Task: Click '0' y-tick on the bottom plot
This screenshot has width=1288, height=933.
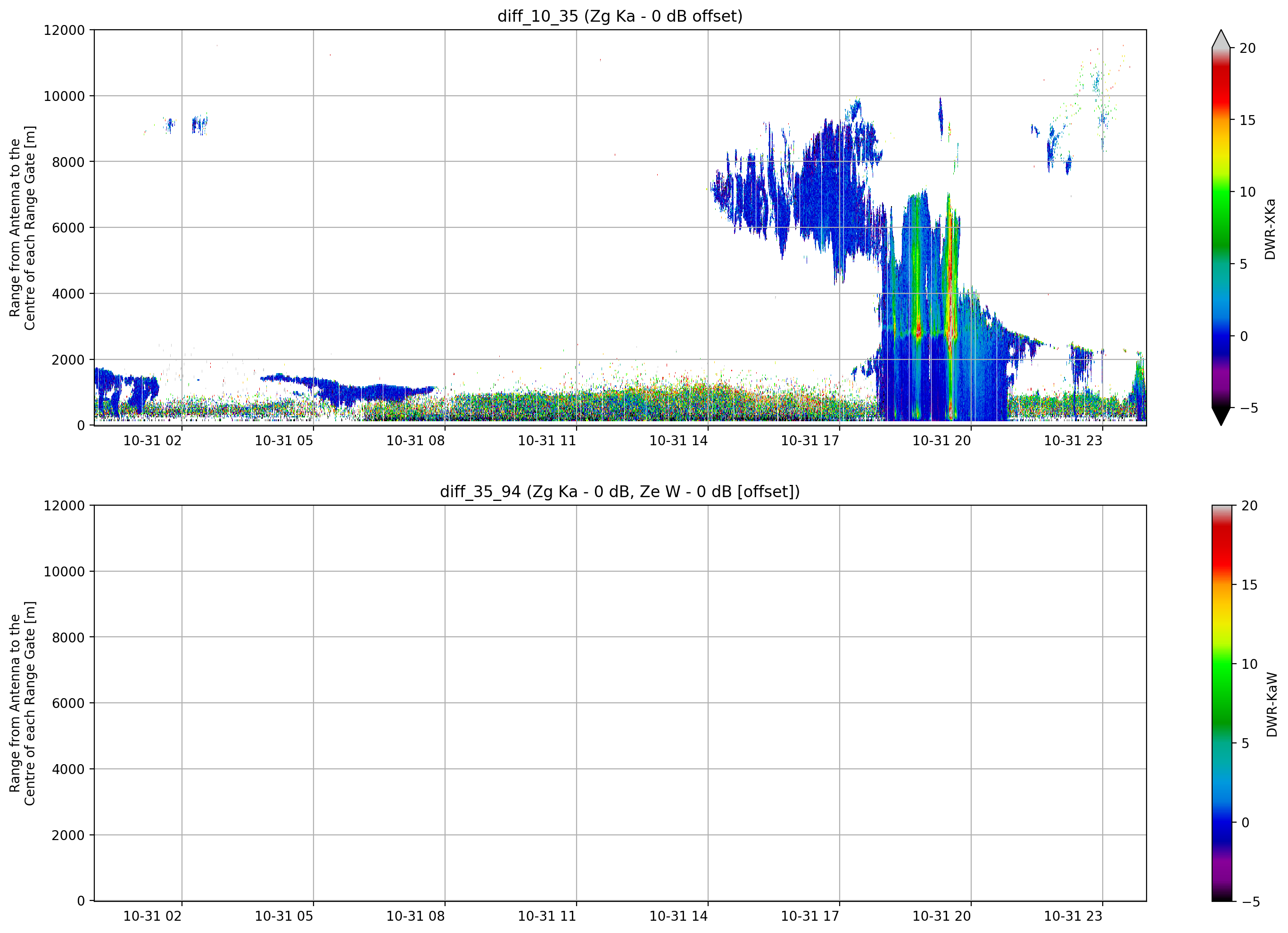Action: pyautogui.click(x=81, y=901)
